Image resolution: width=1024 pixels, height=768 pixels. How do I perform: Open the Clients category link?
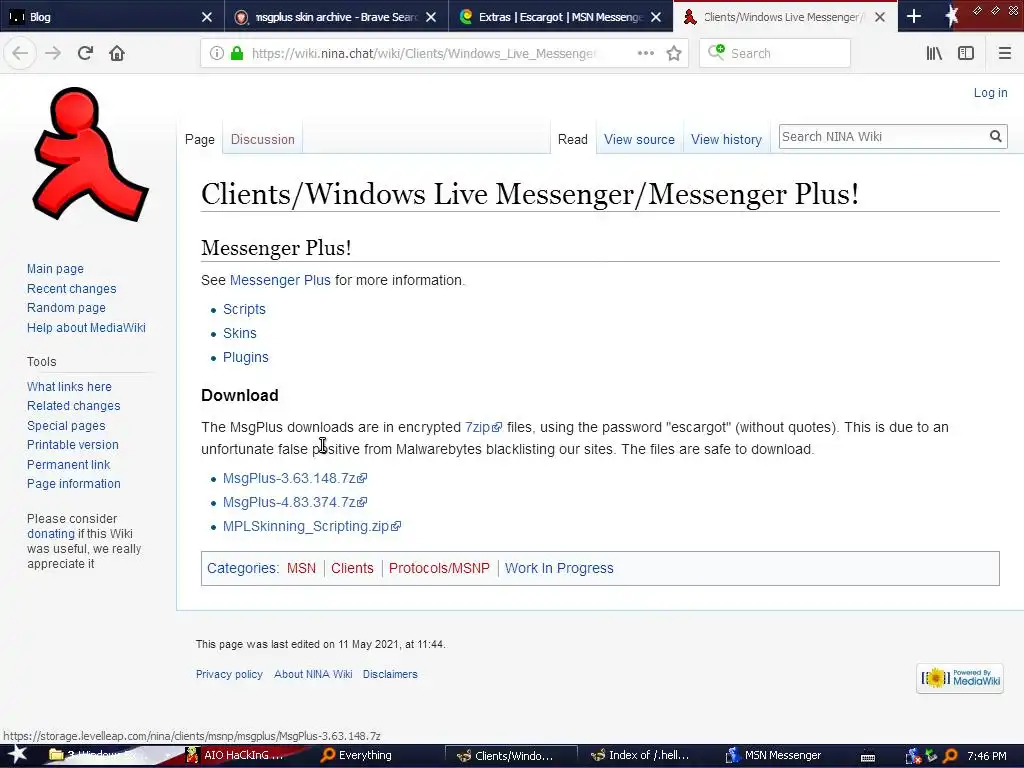[x=352, y=568]
